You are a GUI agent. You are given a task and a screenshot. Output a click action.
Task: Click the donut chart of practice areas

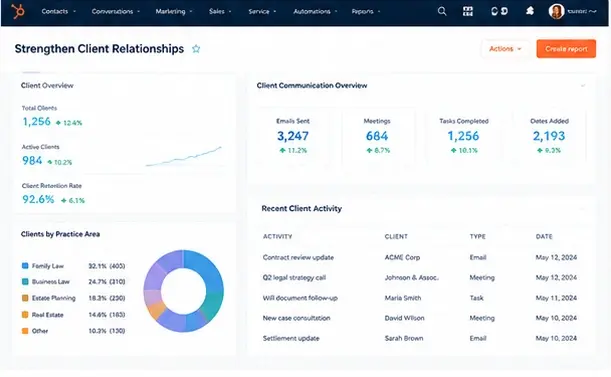coord(184,291)
